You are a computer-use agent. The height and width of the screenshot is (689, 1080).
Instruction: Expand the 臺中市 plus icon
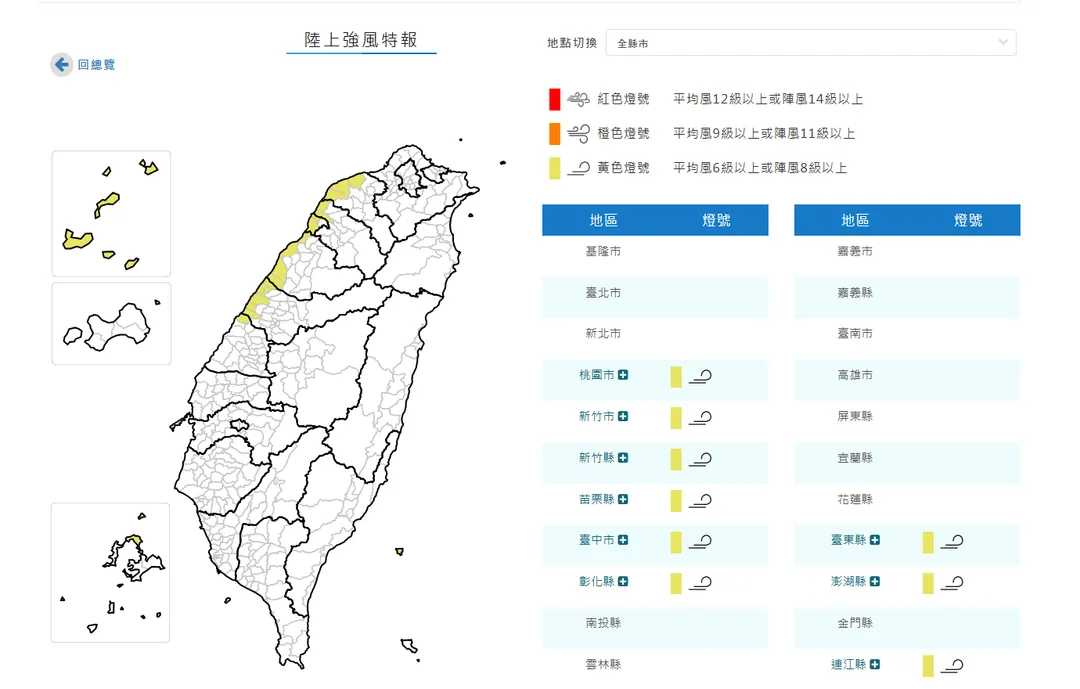point(623,540)
